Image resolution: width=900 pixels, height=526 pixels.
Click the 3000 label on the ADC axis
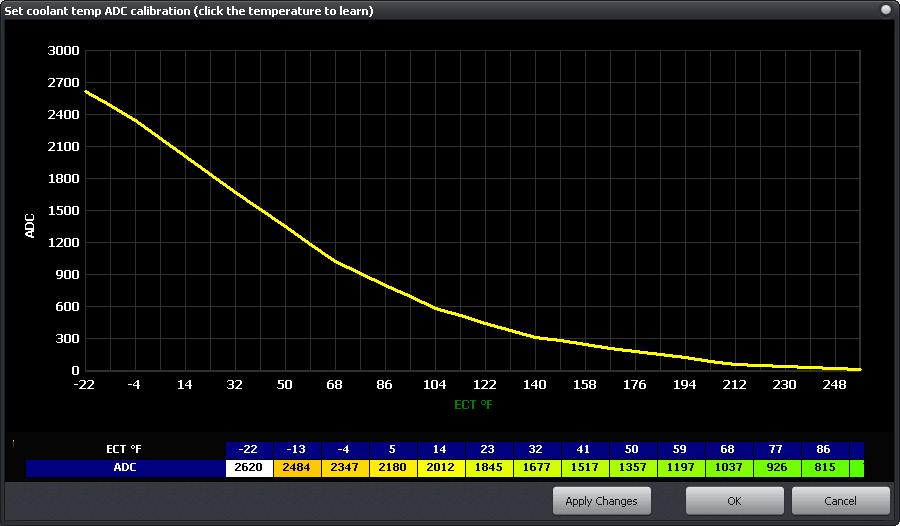point(63,51)
